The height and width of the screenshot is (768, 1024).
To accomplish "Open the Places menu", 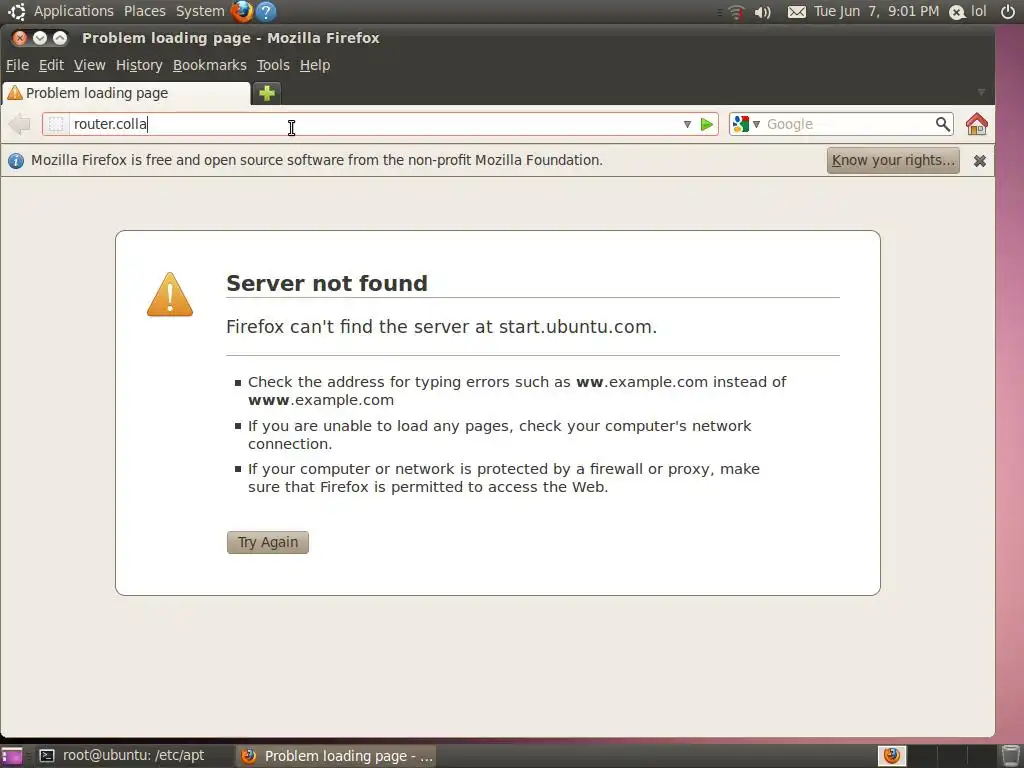I will click(x=144, y=11).
